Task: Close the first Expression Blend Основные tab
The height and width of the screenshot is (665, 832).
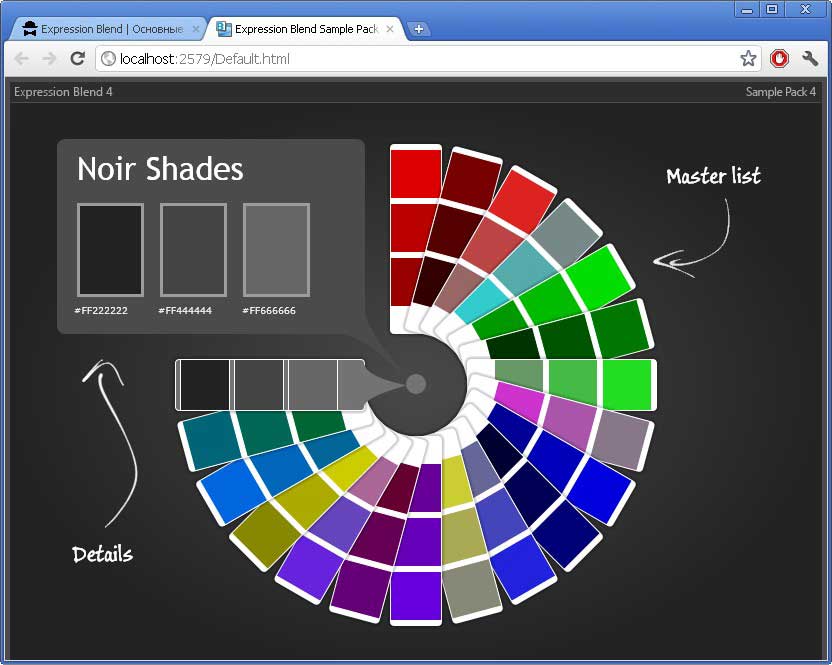Action: point(196,29)
